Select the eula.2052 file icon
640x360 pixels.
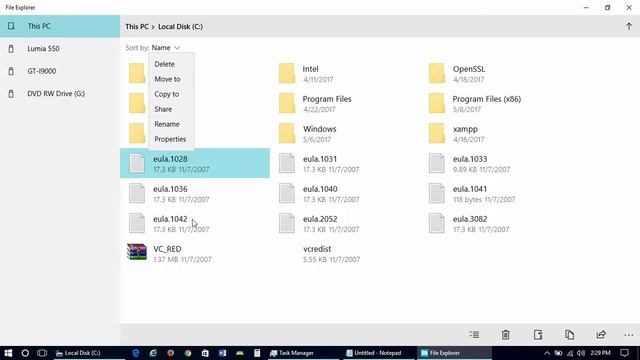pyautogui.click(x=287, y=223)
